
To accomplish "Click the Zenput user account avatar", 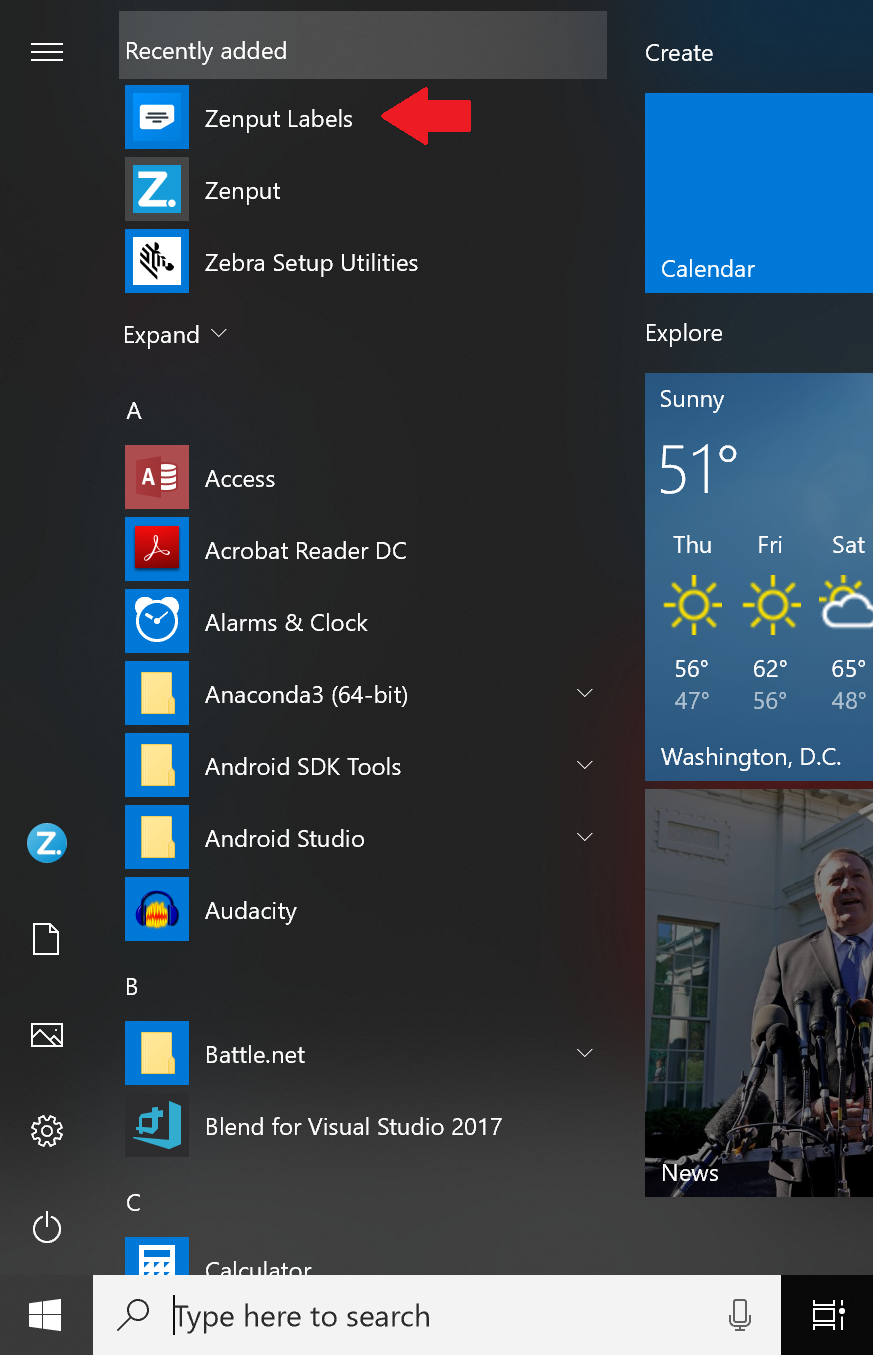I will coord(47,843).
